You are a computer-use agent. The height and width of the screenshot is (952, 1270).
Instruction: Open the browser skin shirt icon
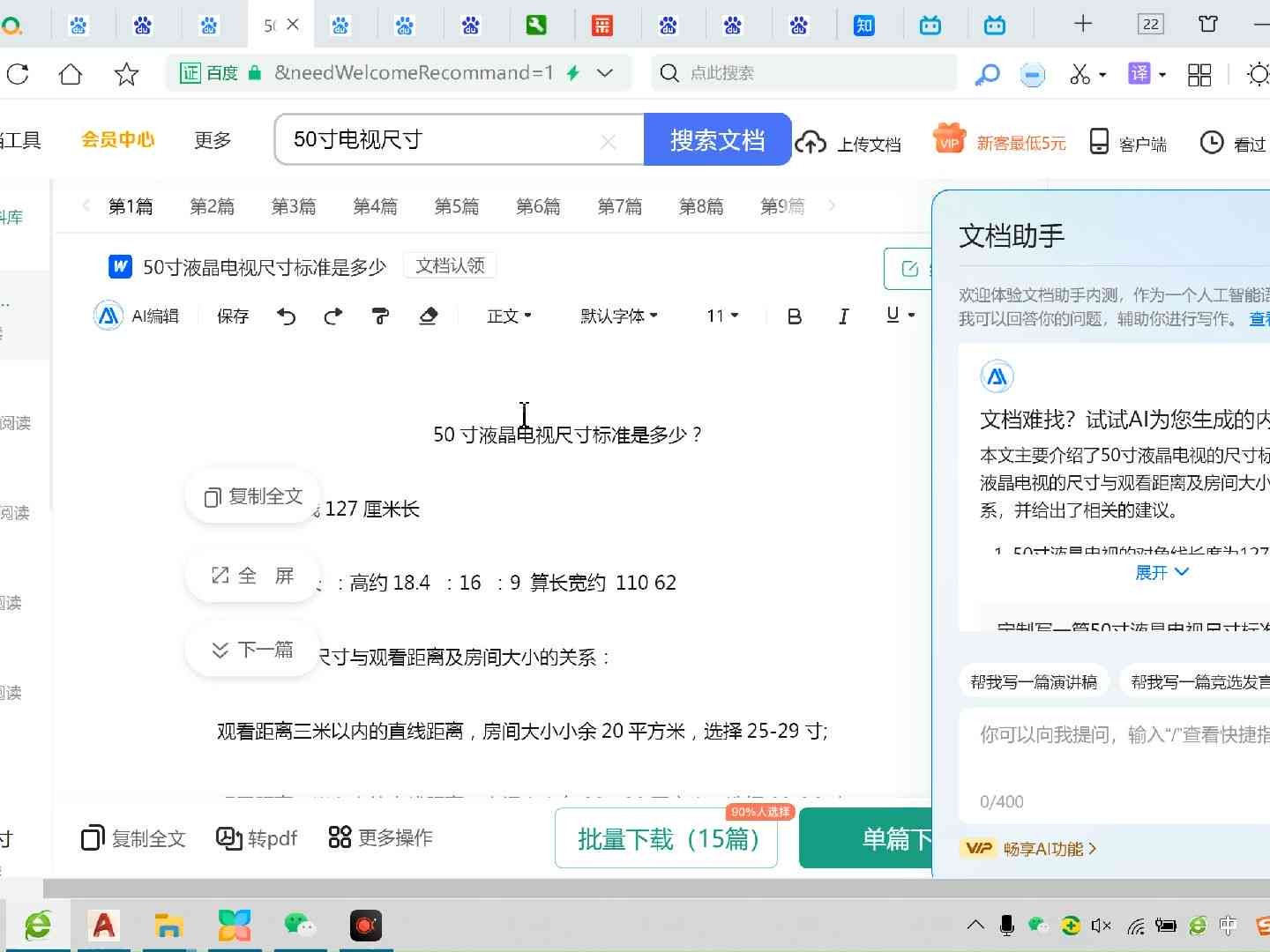pyautogui.click(x=1208, y=24)
